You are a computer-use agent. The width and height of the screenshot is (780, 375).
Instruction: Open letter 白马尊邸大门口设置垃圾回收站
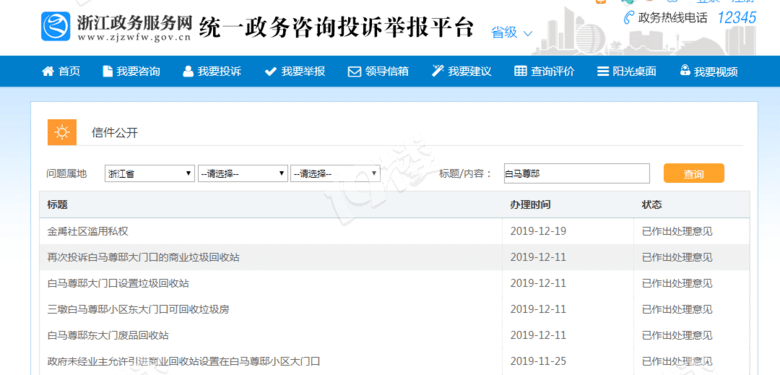(118, 283)
